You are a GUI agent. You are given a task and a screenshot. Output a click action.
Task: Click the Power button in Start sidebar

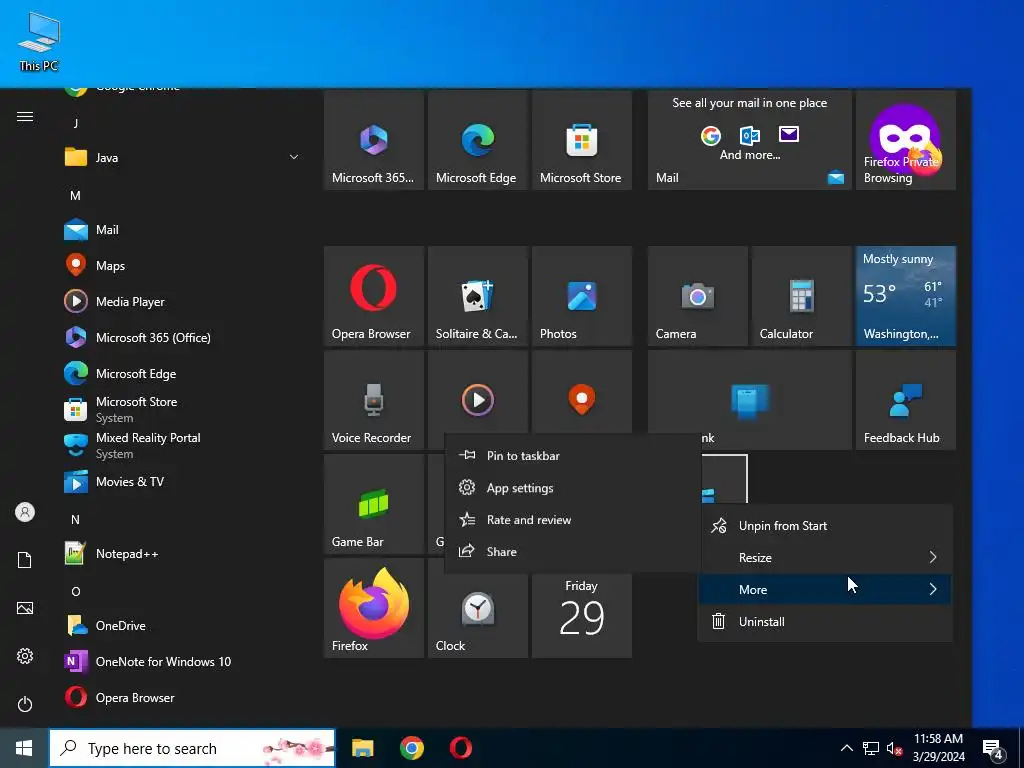[x=25, y=704]
